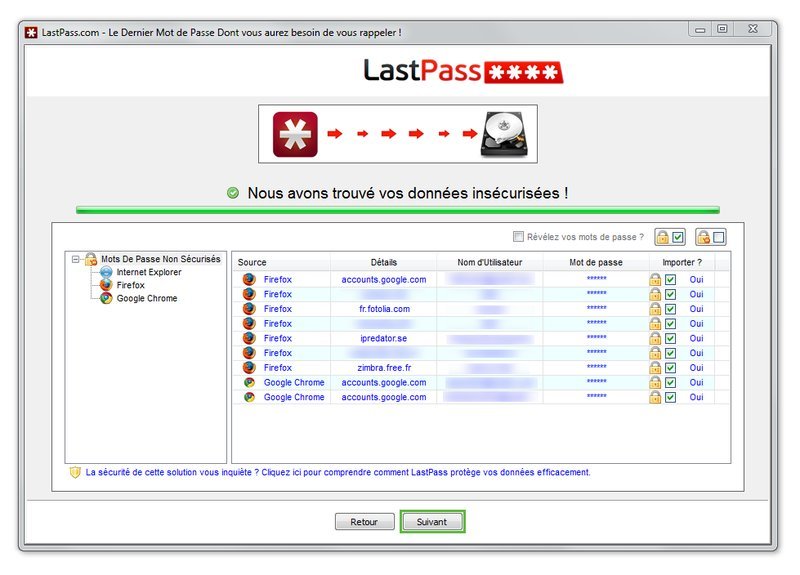Maximize the LastPass window

[722, 29]
